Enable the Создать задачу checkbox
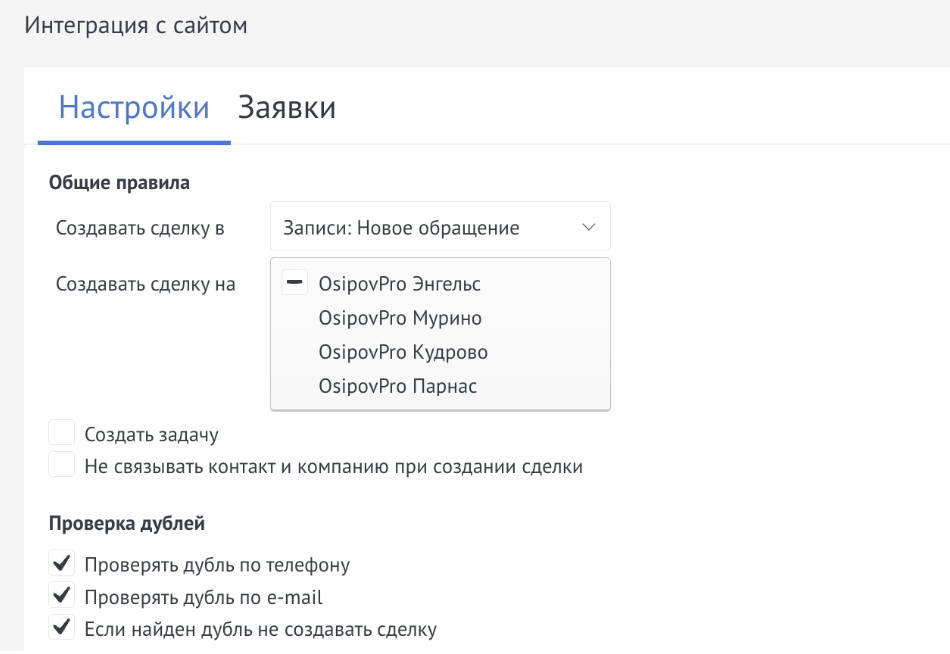950x654 pixels. 62,433
